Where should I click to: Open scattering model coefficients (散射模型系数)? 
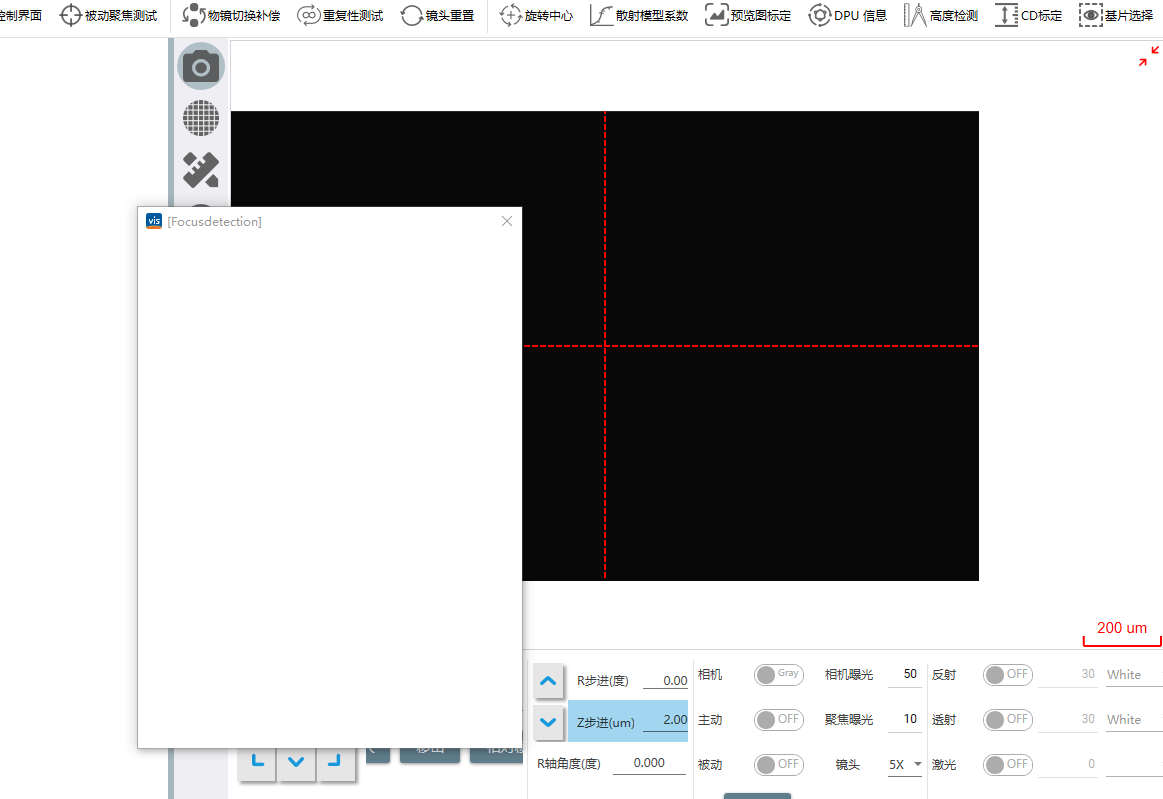coord(639,15)
